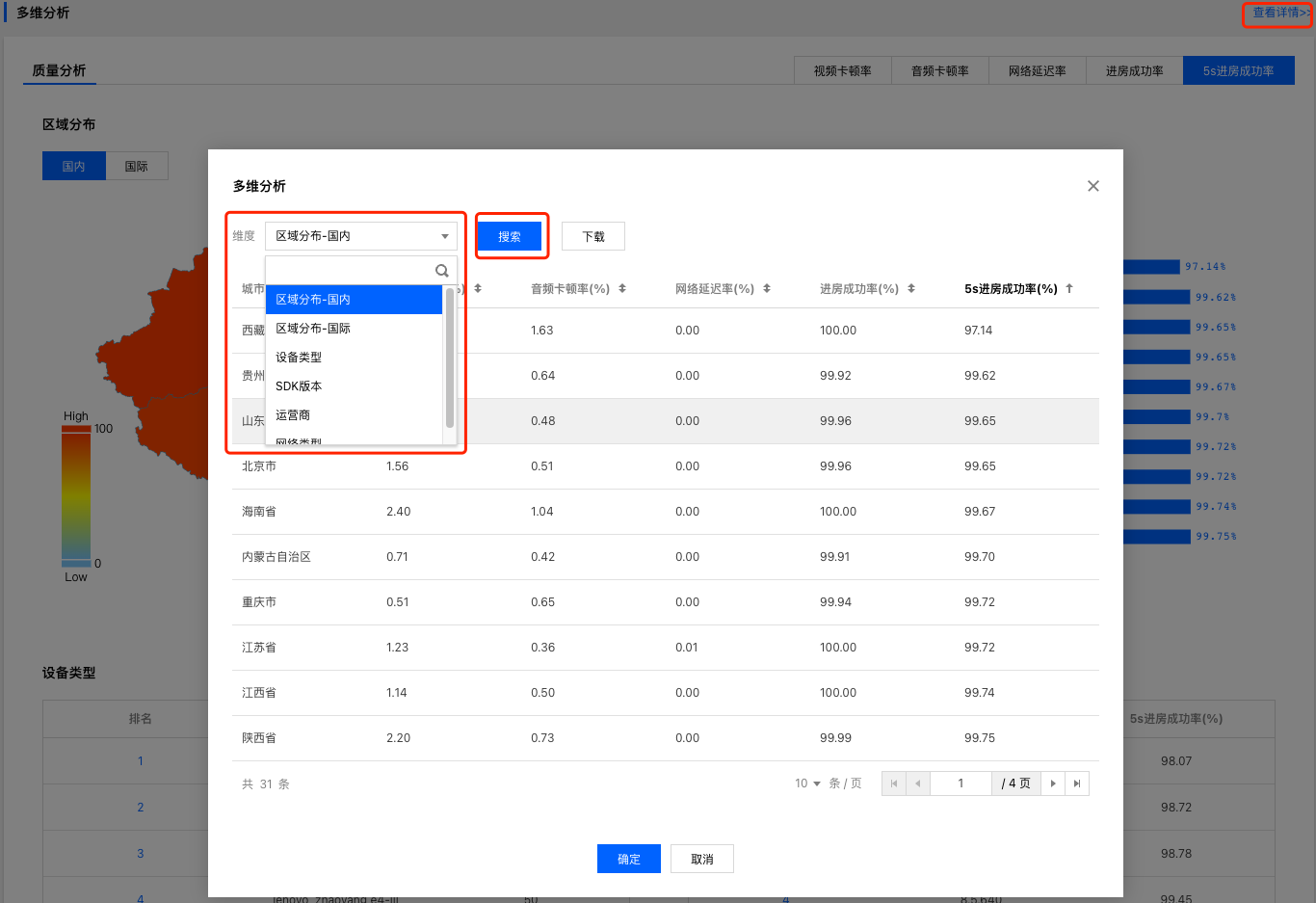Sort by 音频卡顿率(%) column sort icon

click(622, 289)
